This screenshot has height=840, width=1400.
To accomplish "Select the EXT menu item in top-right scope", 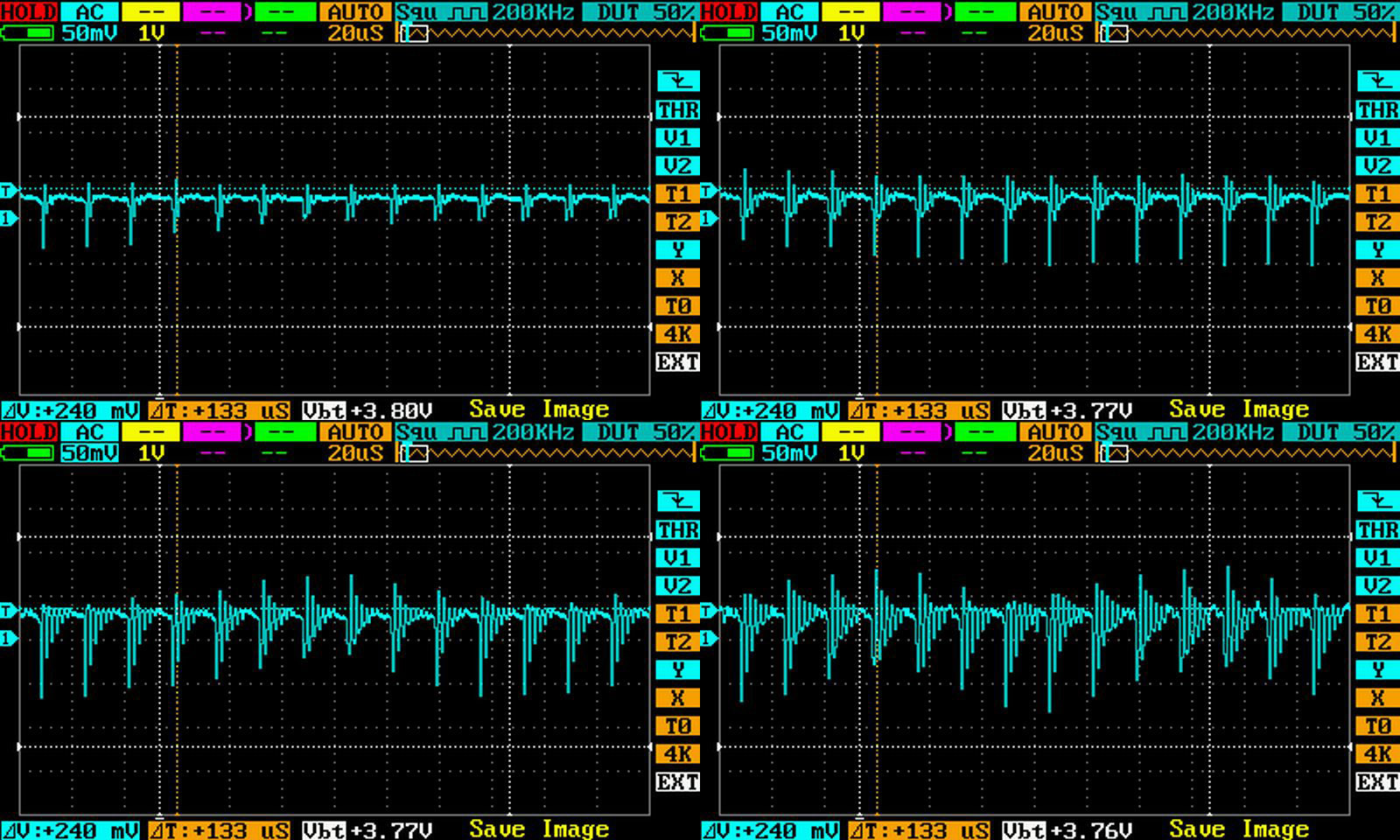I will tap(1377, 361).
